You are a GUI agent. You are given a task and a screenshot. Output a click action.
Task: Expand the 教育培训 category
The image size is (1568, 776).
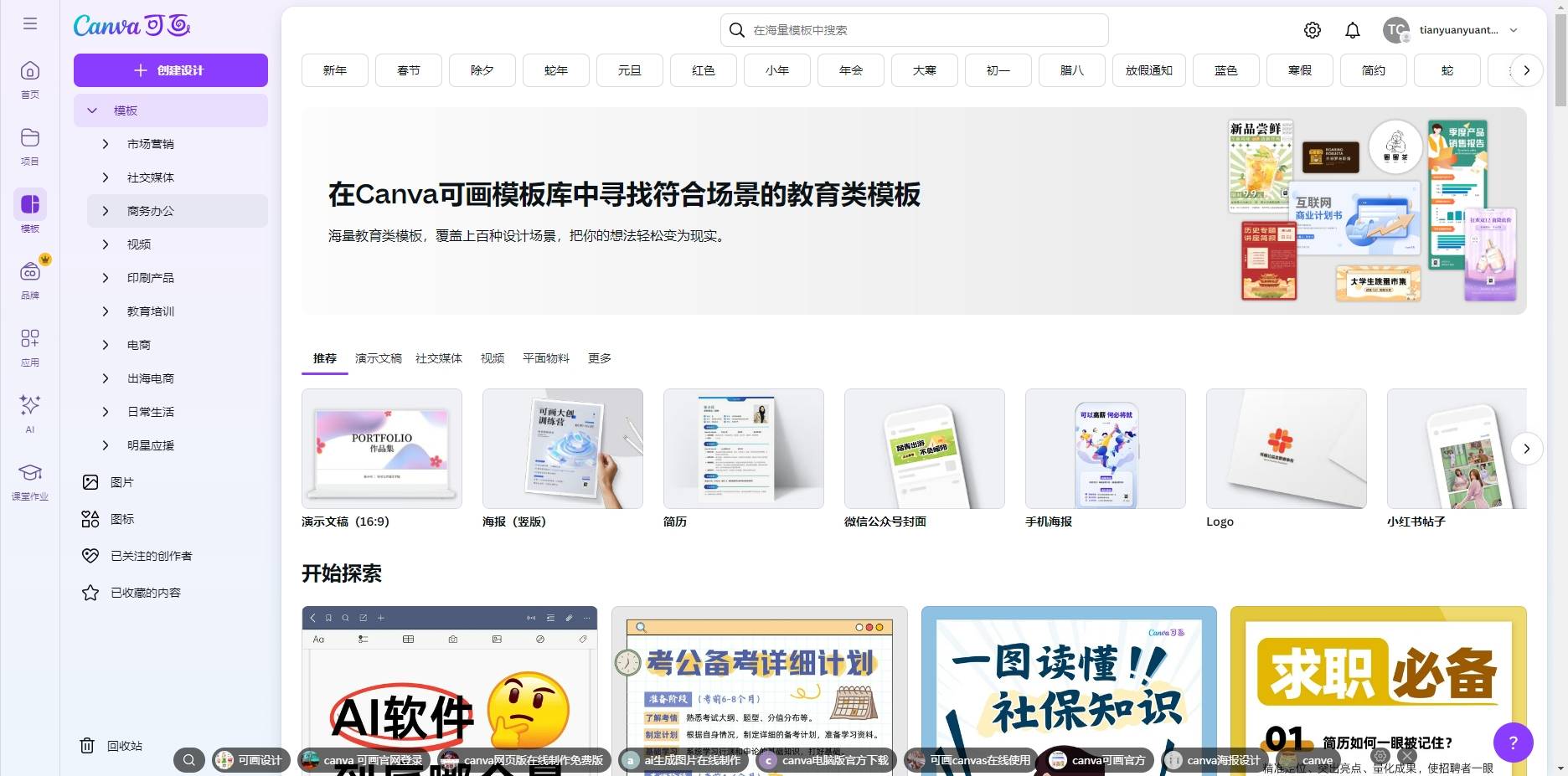106,311
